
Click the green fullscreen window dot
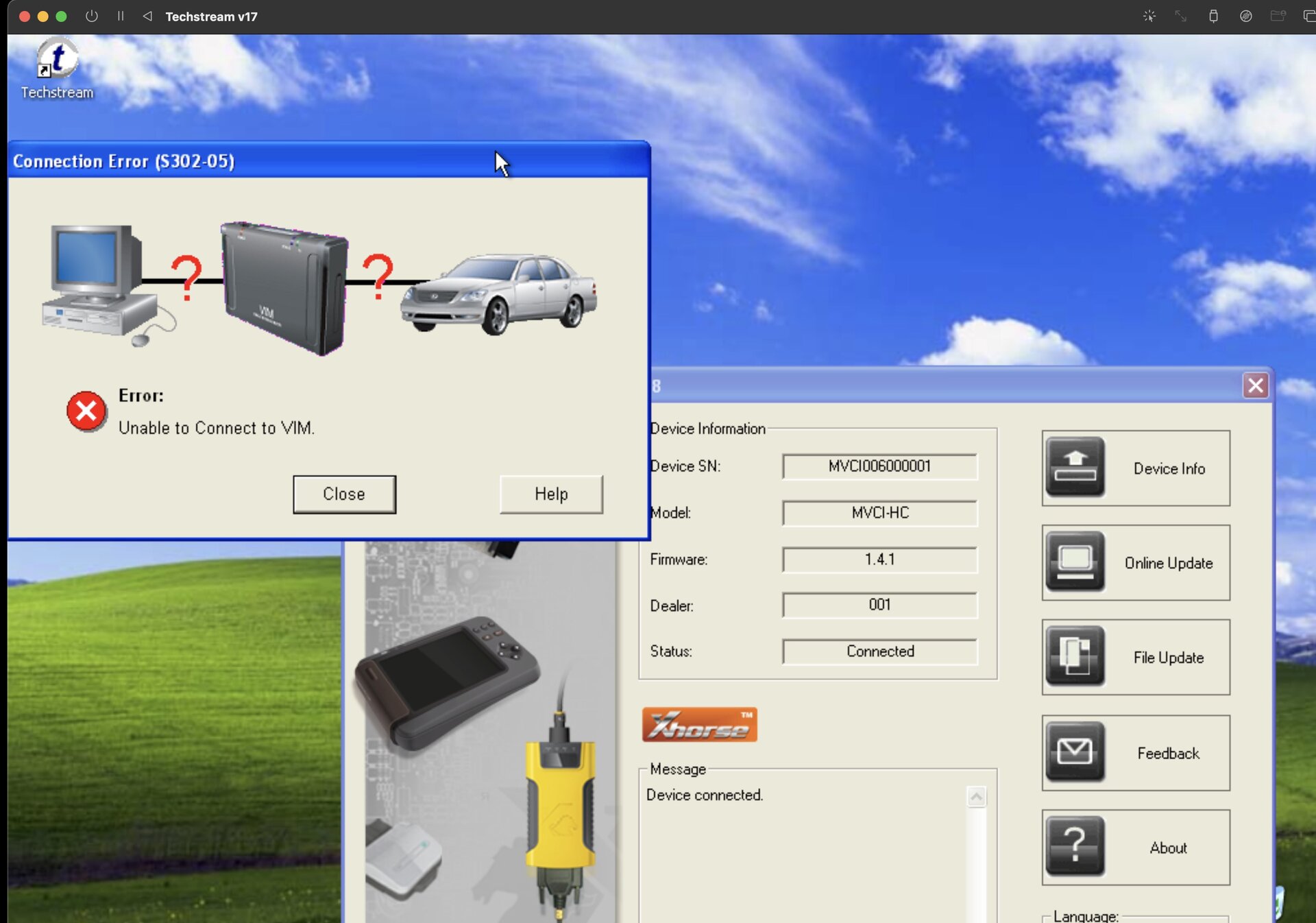[61, 16]
